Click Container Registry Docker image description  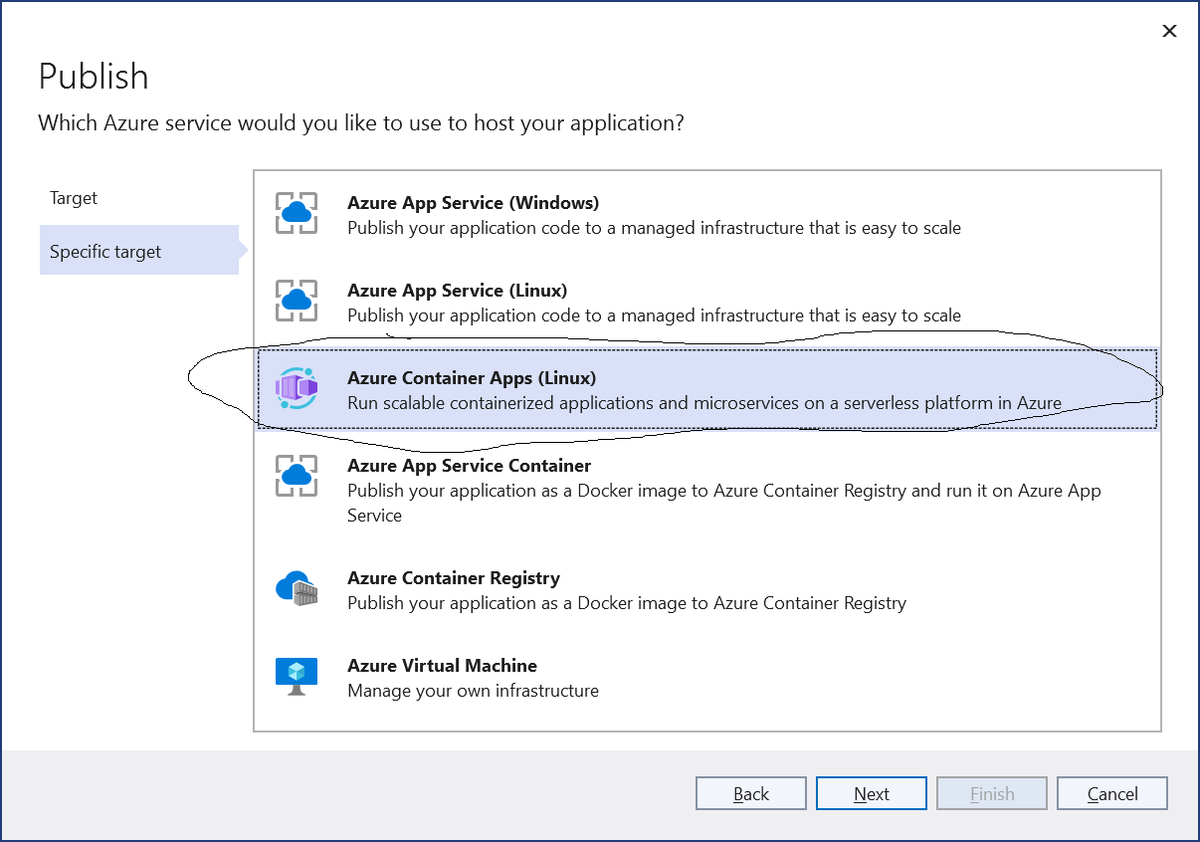pyautogui.click(x=627, y=603)
